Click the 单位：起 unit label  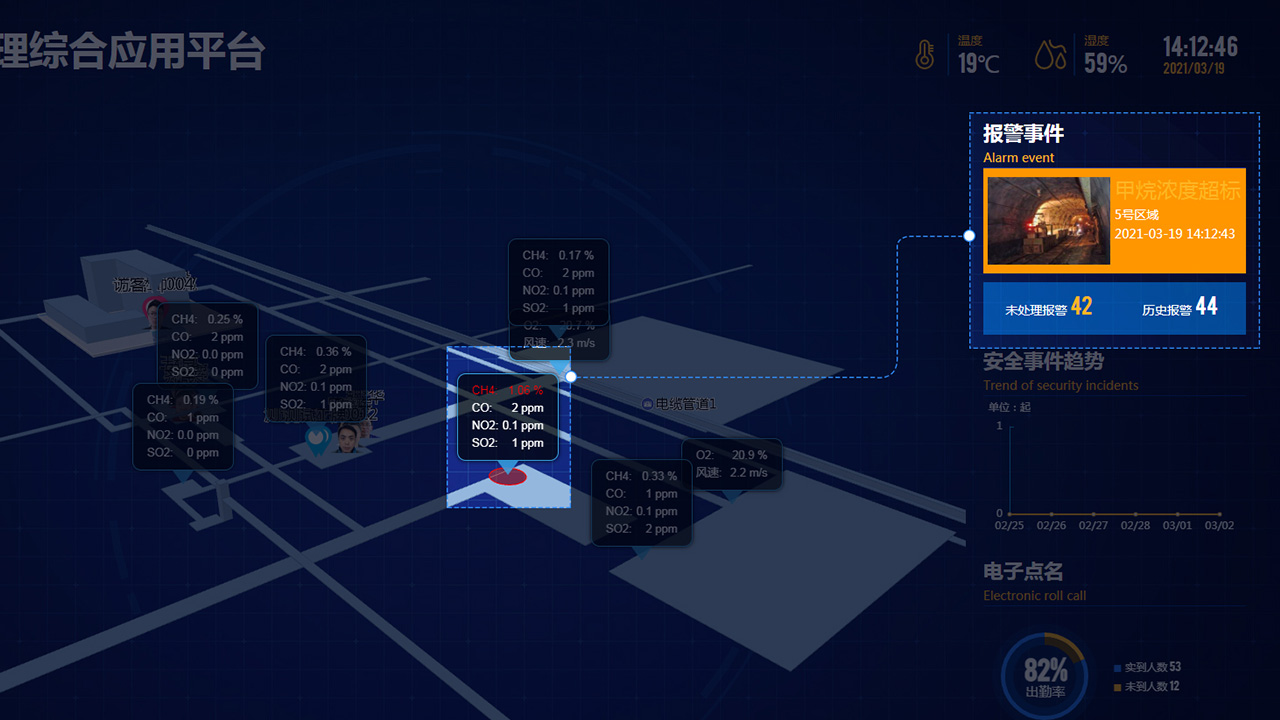[x=1009, y=407]
